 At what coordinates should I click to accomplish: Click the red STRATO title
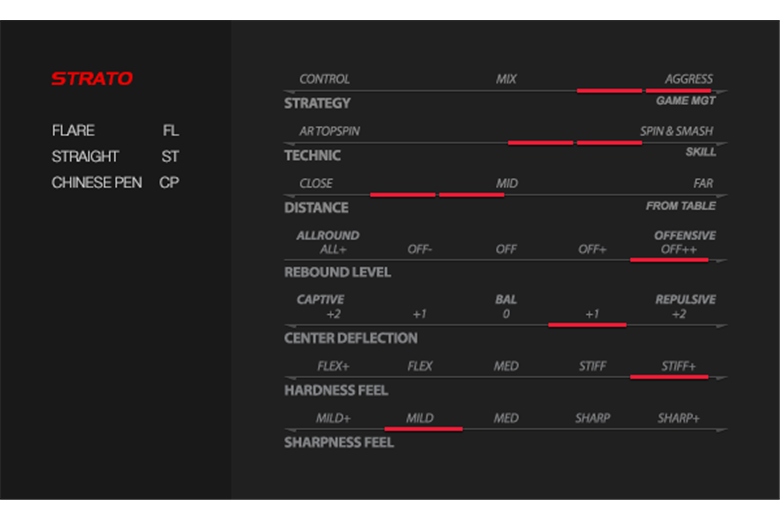pyautogui.click(x=92, y=78)
